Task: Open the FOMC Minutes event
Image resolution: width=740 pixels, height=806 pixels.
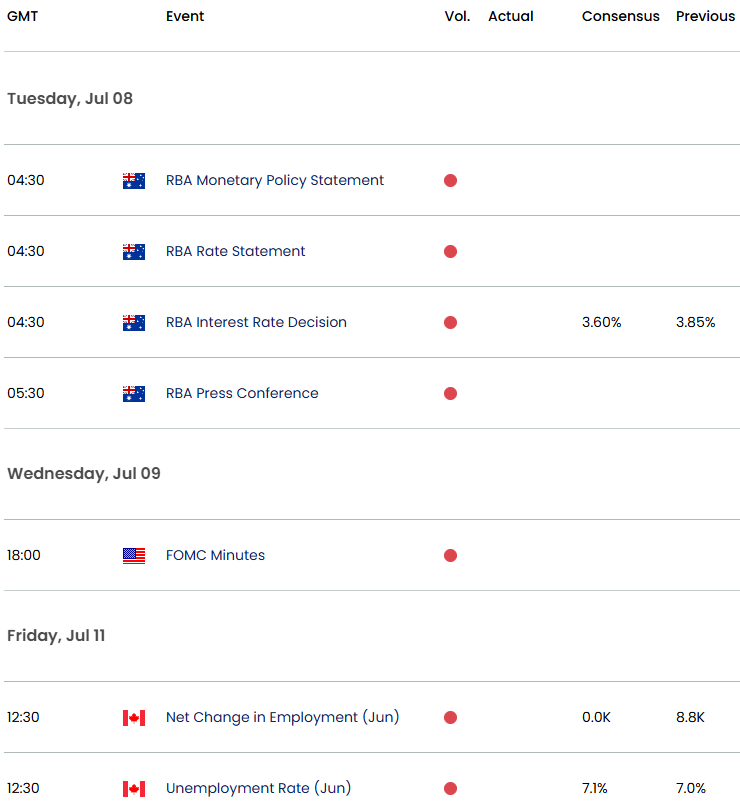Action: click(215, 556)
